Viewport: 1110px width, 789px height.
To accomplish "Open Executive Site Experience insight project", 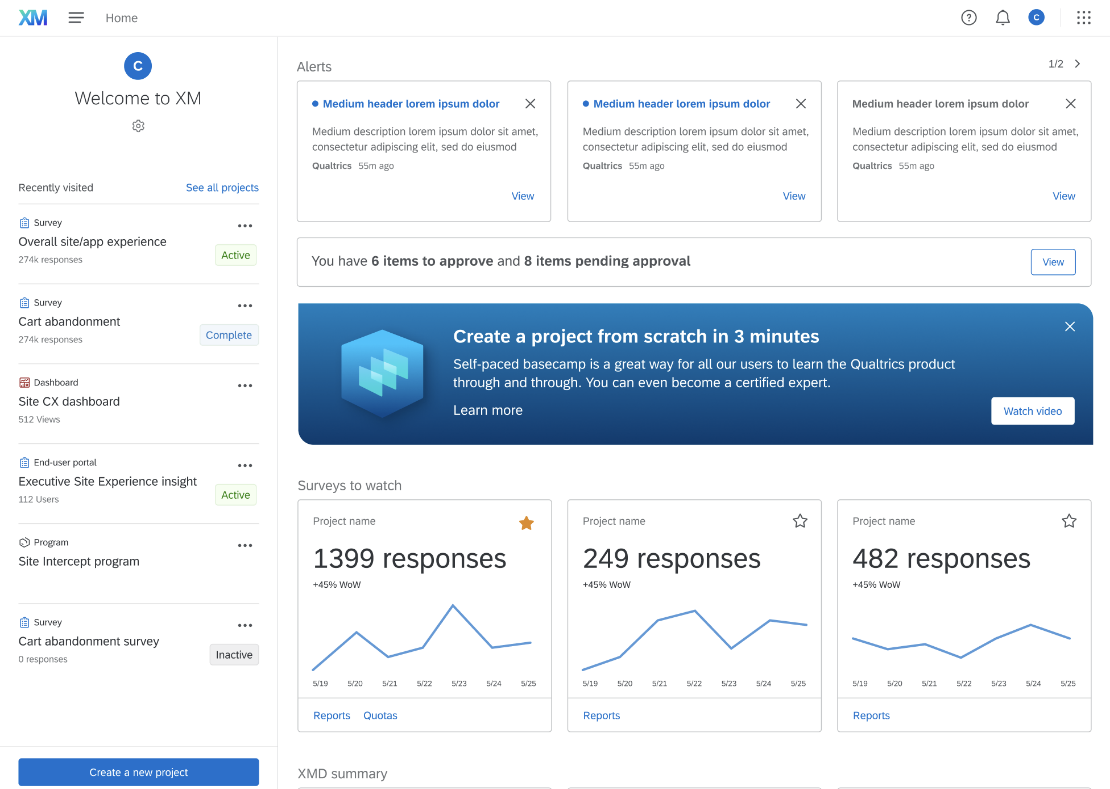I will (x=108, y=481).
